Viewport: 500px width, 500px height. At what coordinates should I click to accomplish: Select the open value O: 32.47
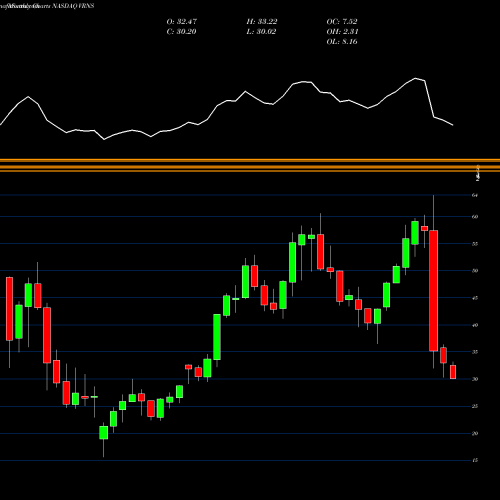[182, 22]
